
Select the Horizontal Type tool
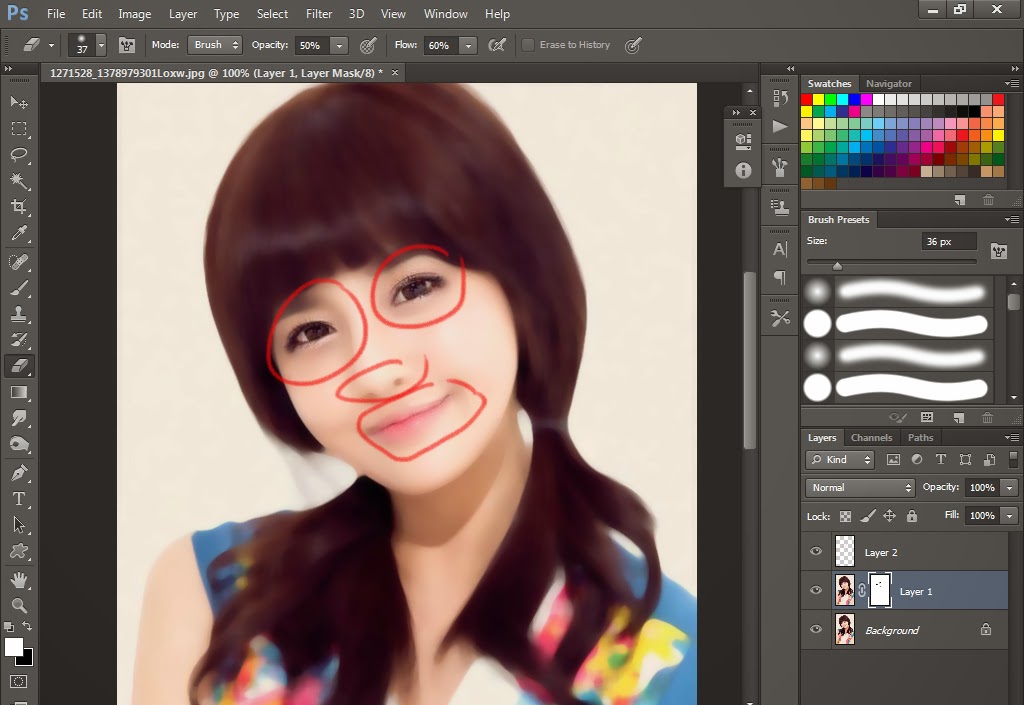19,498
